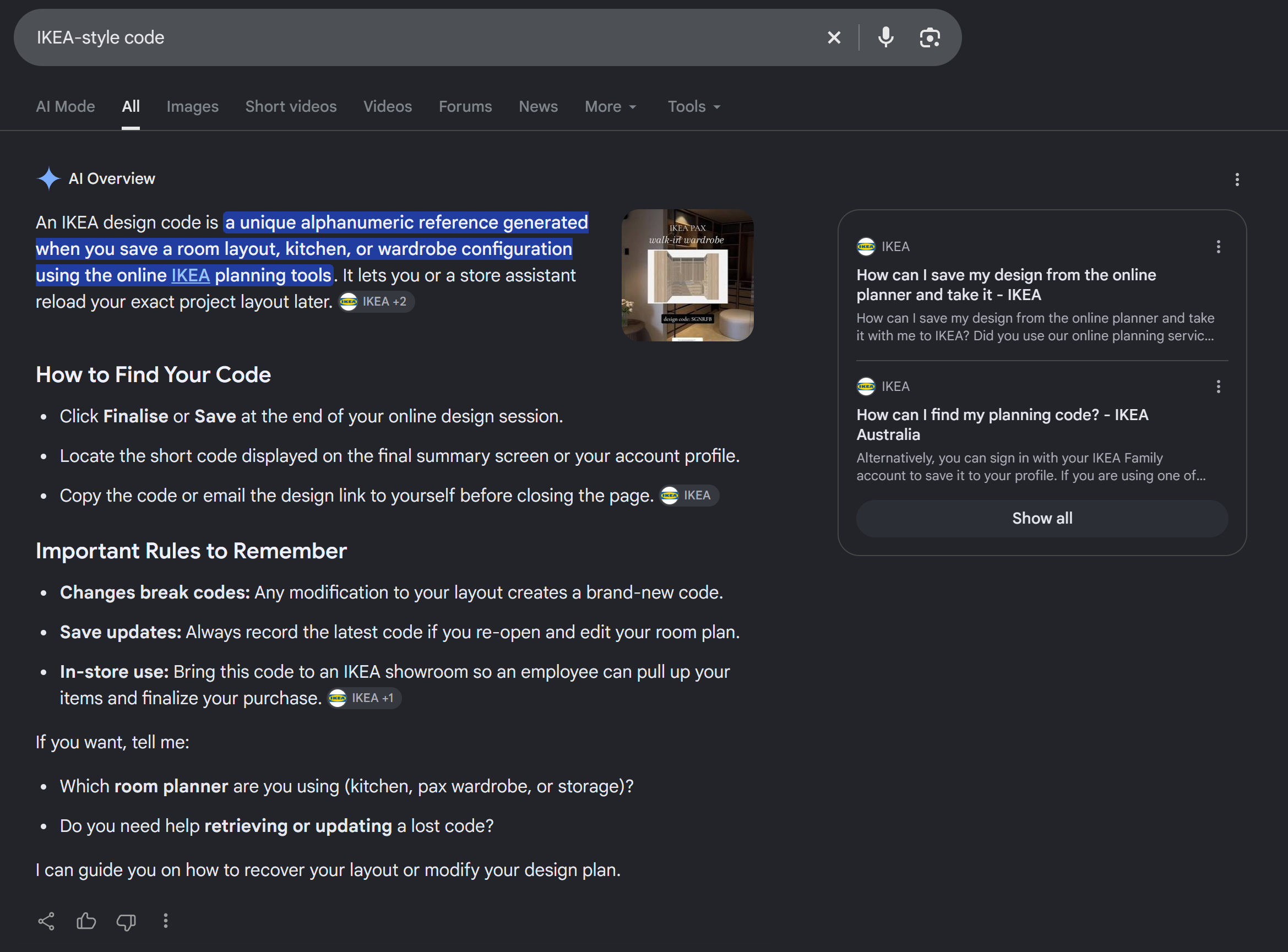Screen dimensions: 1288x952
Task: Click the AI Overview sparkle icon
Action: 49,178
